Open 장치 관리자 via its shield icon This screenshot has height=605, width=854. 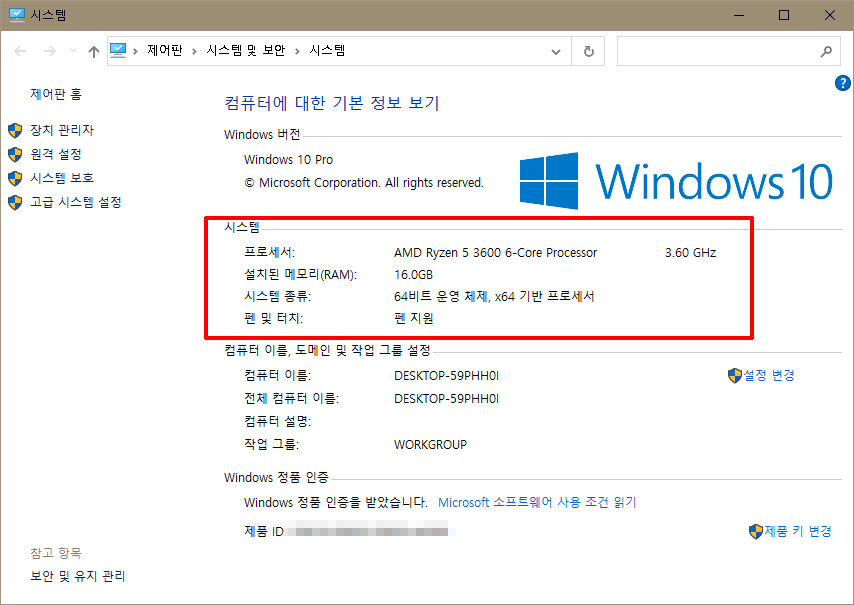(x=15, y=129)
